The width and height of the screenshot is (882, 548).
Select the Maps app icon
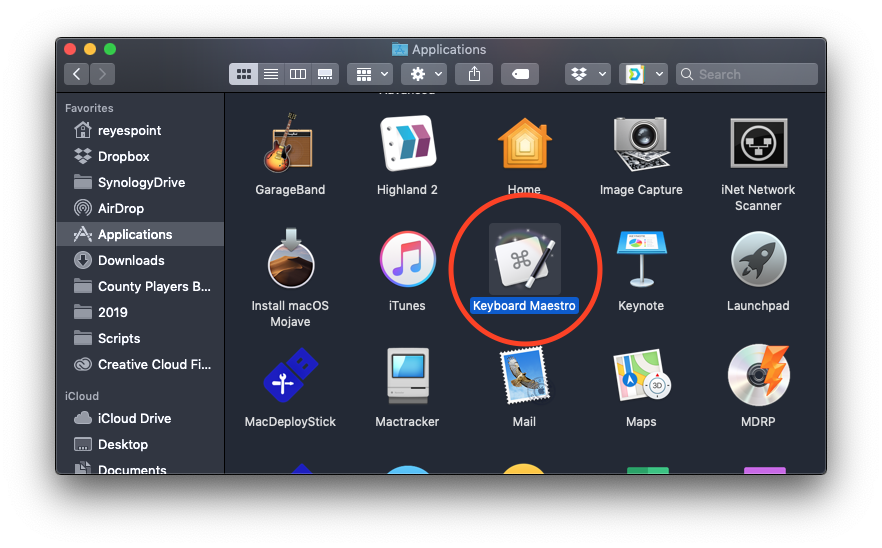(641, 375)
